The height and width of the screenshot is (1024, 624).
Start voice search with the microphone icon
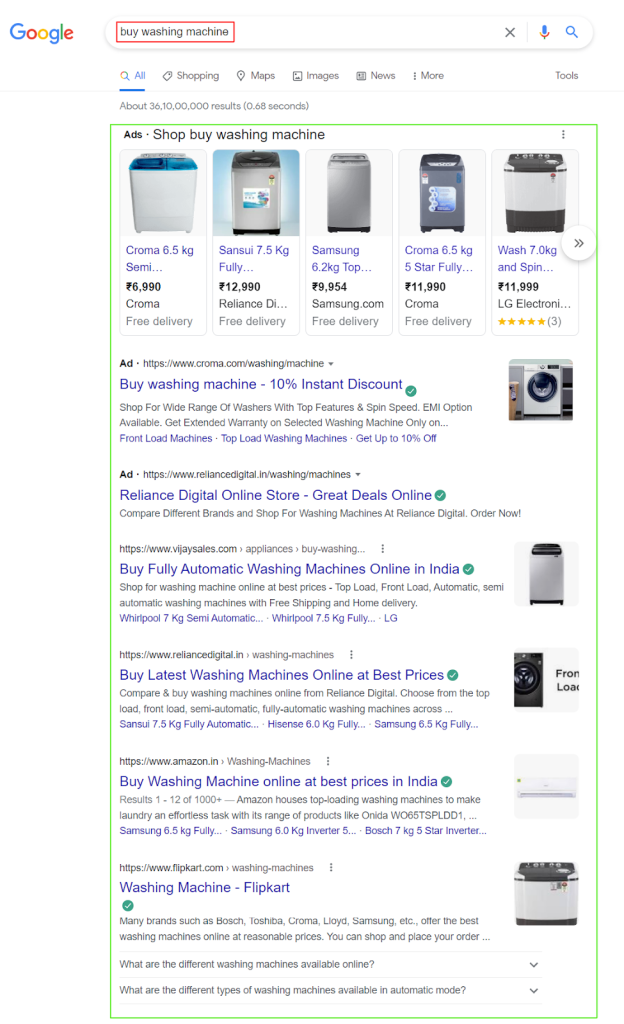544,32
